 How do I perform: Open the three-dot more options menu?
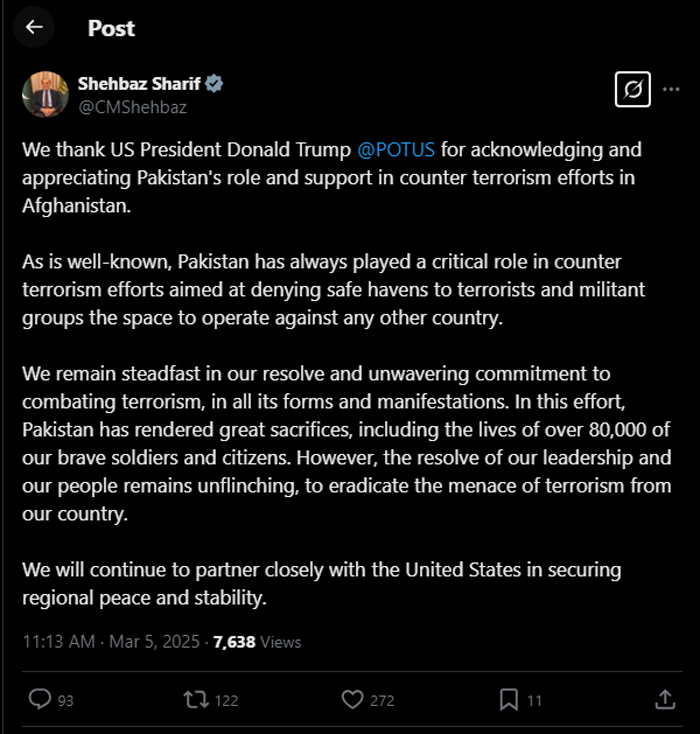(670, 91)
